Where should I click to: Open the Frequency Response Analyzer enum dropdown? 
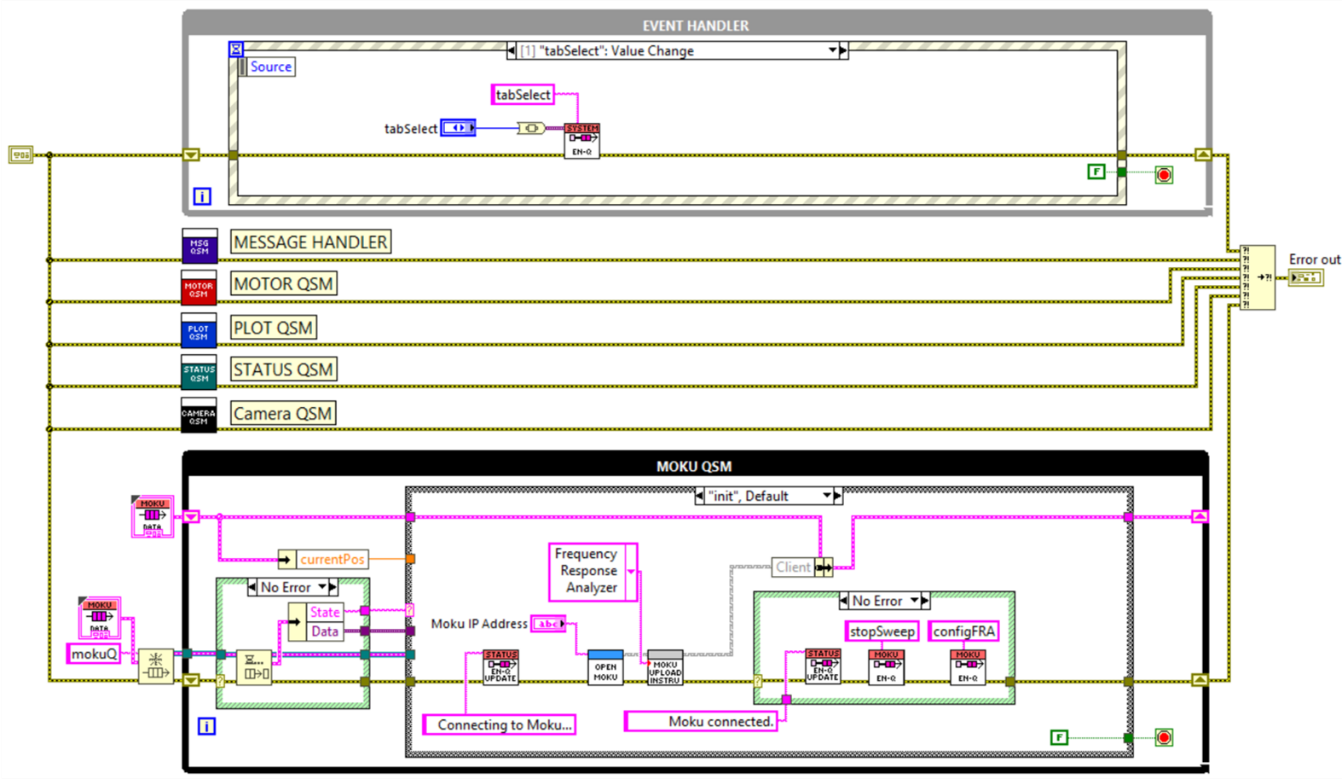click(631, 572)
